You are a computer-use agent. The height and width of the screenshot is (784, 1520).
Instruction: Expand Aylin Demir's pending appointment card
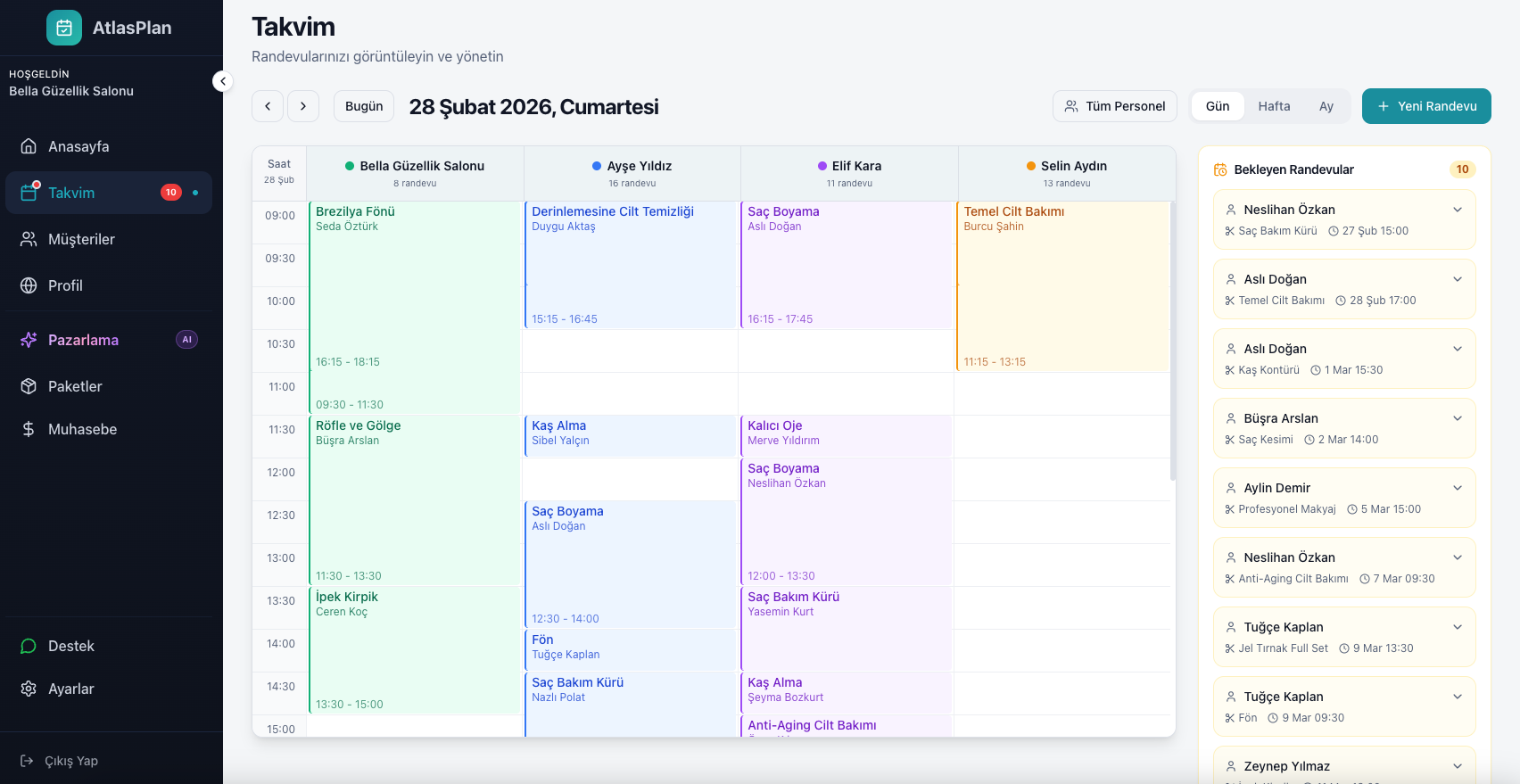(1457, 488)
